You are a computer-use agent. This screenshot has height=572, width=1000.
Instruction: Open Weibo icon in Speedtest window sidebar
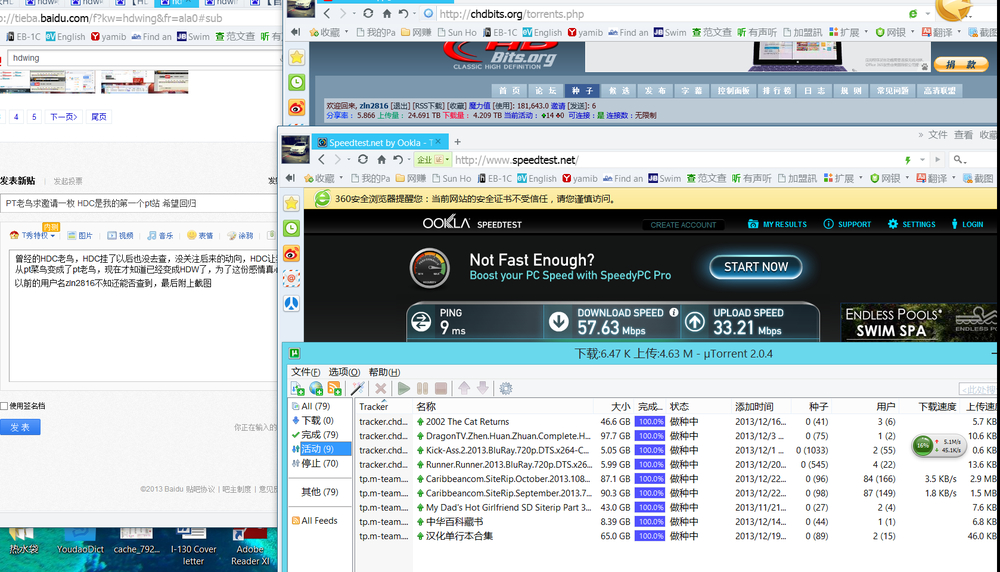(x=291, y=254)
